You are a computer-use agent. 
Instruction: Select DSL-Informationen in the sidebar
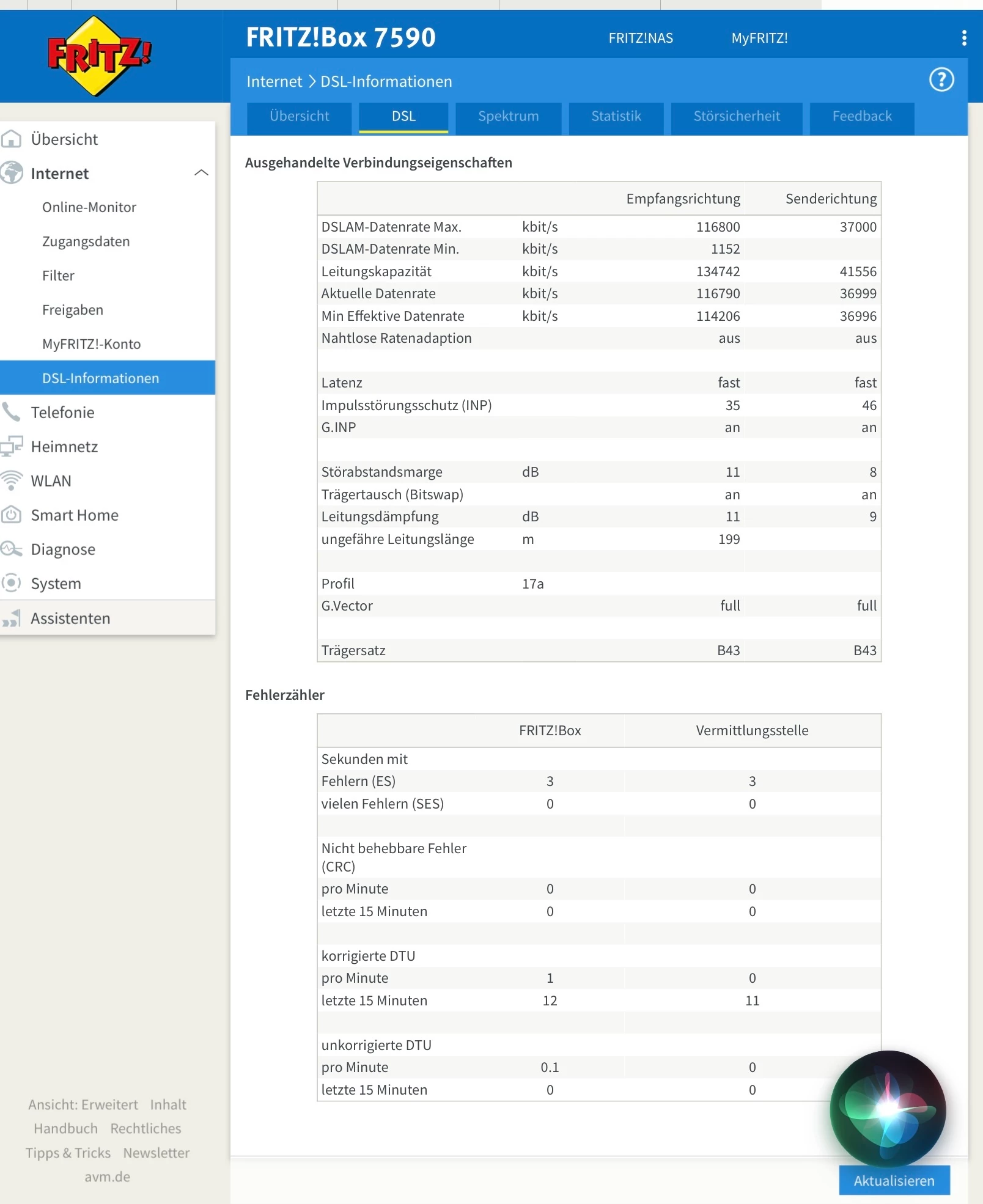coord(108,378)
